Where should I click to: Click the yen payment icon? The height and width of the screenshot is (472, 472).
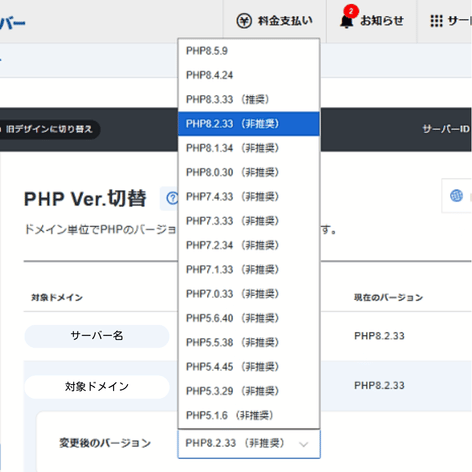pos(244,21)
